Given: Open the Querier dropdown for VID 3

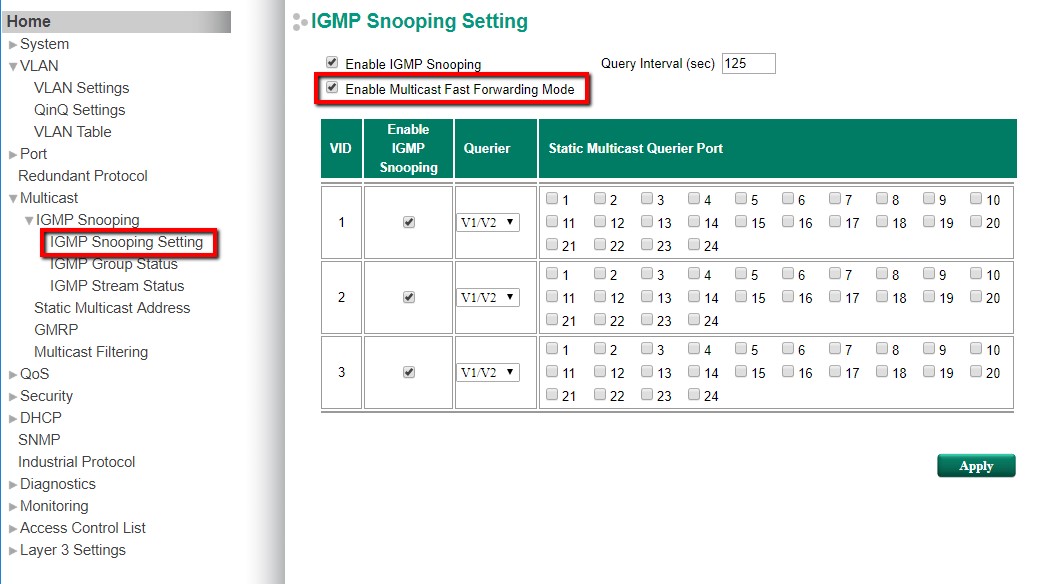Looking at the screenshot, I should tap(488, 372).
